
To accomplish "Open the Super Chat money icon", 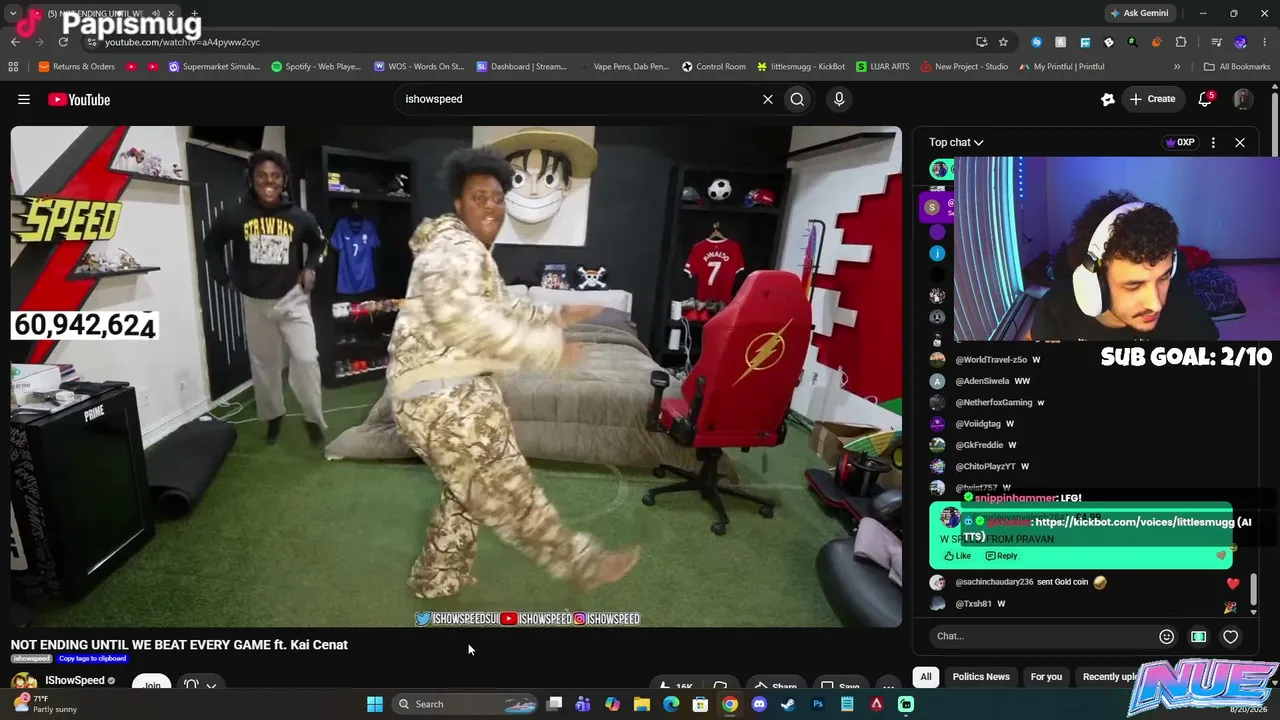I will pyautogui.click(x=1198, y=636).
